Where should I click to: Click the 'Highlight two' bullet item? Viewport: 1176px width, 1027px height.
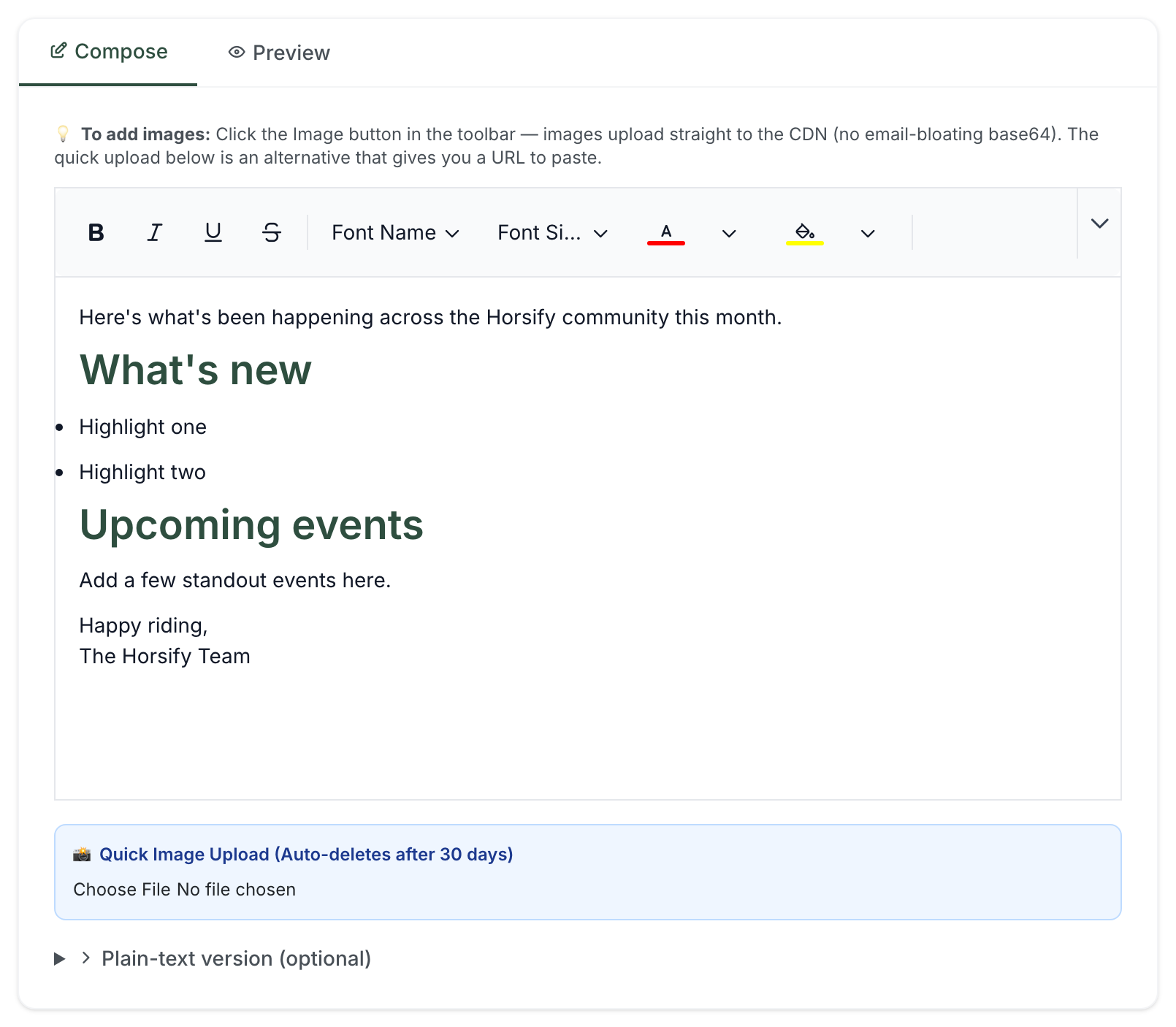142,472
